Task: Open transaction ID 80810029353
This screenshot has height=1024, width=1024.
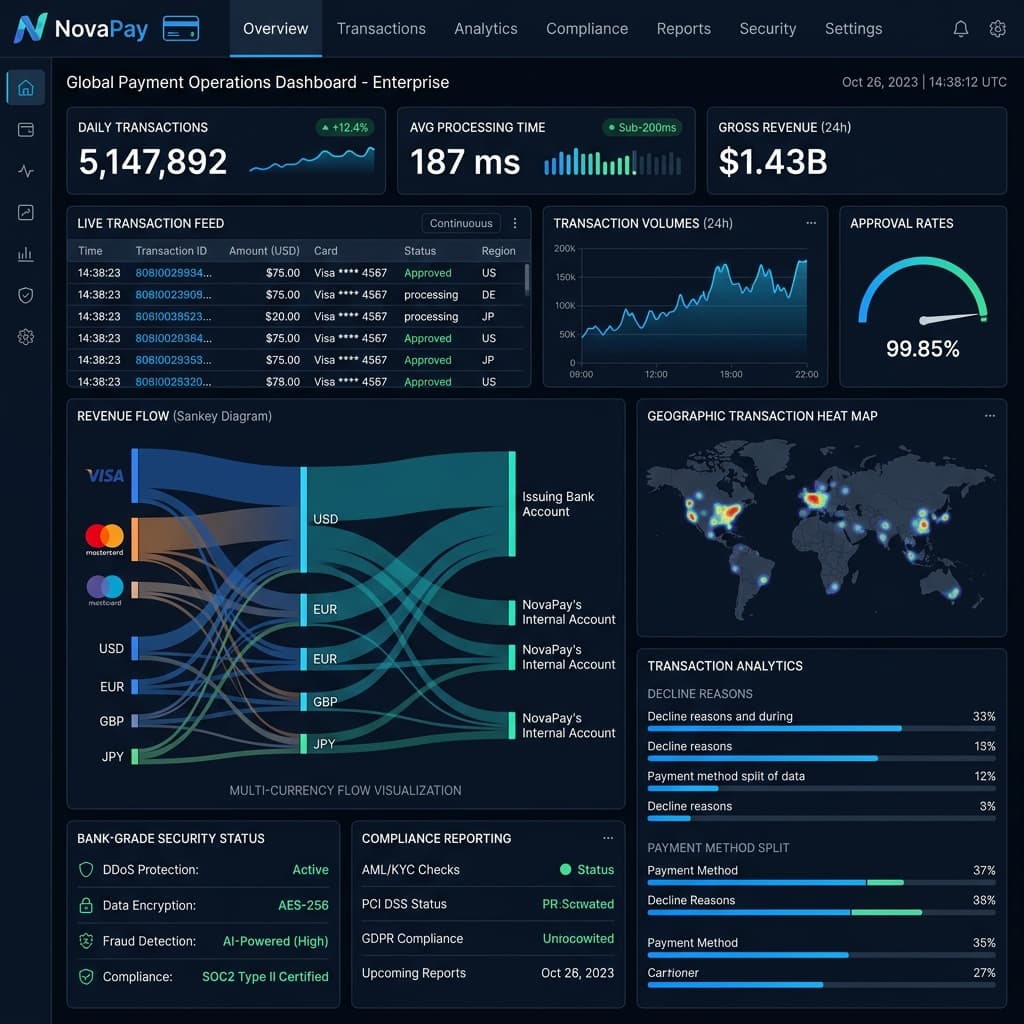Action: click(173, 360)
